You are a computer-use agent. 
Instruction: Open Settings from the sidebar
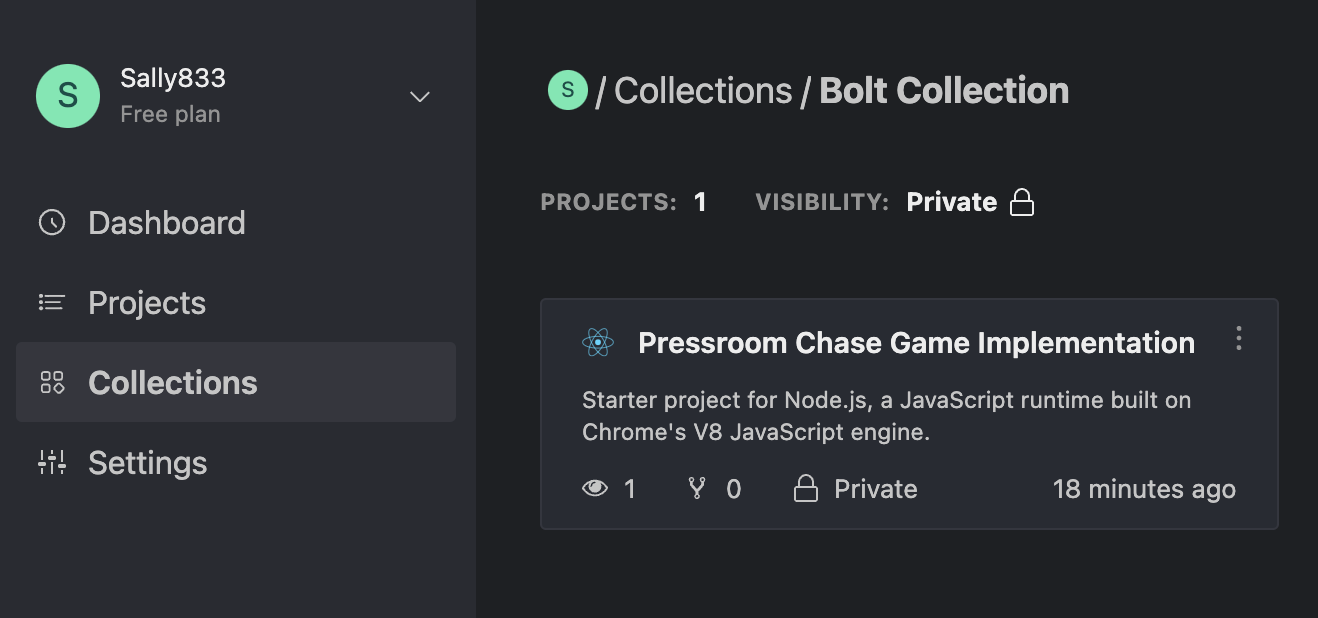point(147,462)
